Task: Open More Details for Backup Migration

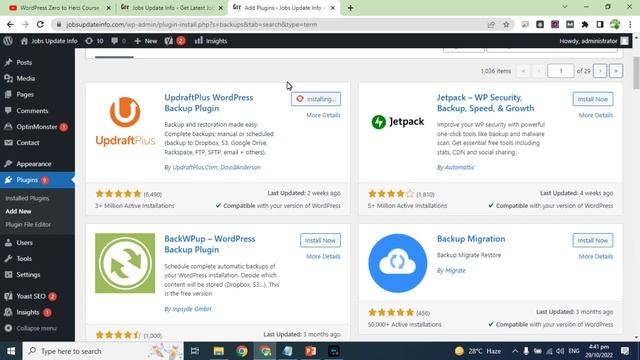Action: pos(596,256)
